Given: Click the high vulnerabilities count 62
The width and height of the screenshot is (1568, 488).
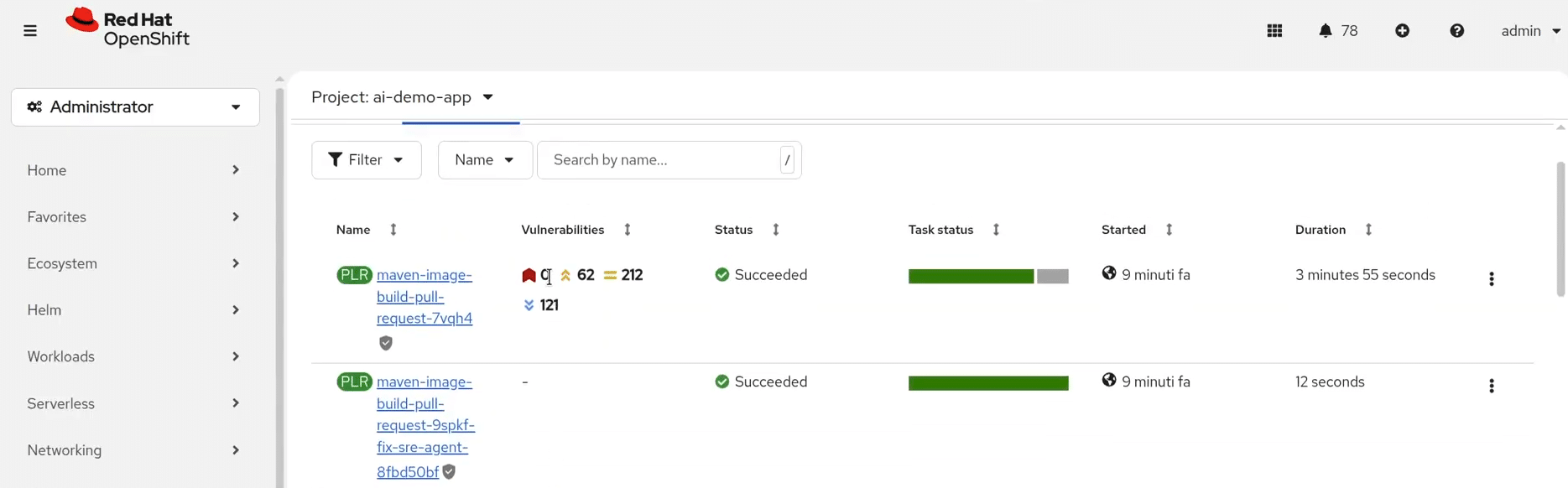Looking at the screenshot, I should point(586,275).
